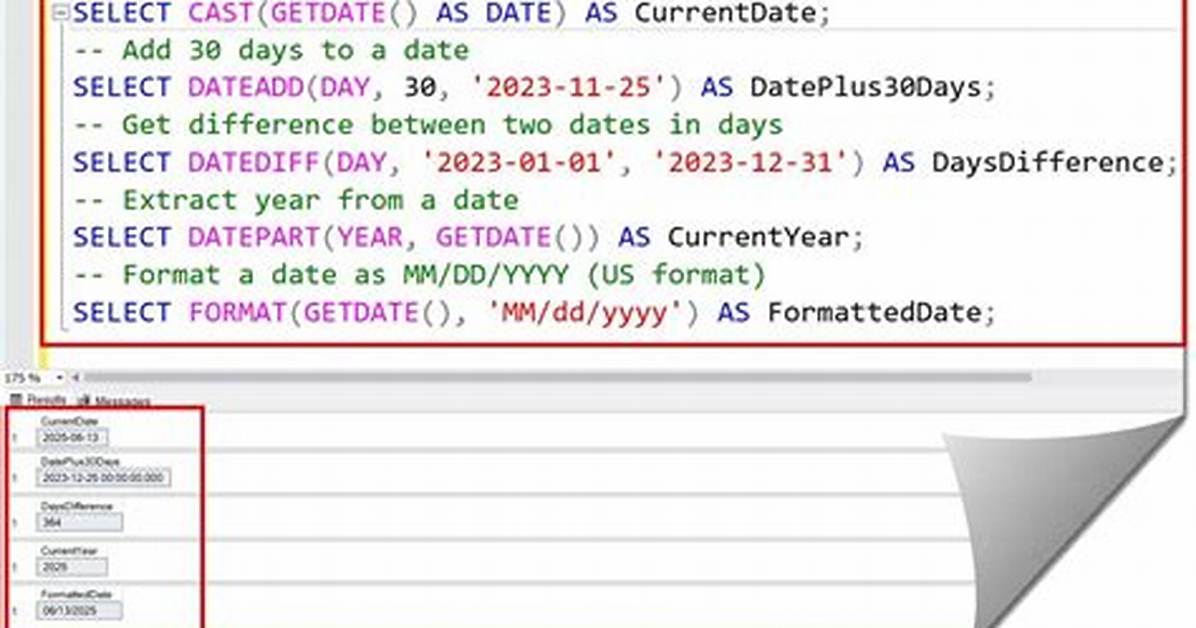Click the CurrentYear column header
The height and width of the screenshot is (628, 1196).
point(69,550)
